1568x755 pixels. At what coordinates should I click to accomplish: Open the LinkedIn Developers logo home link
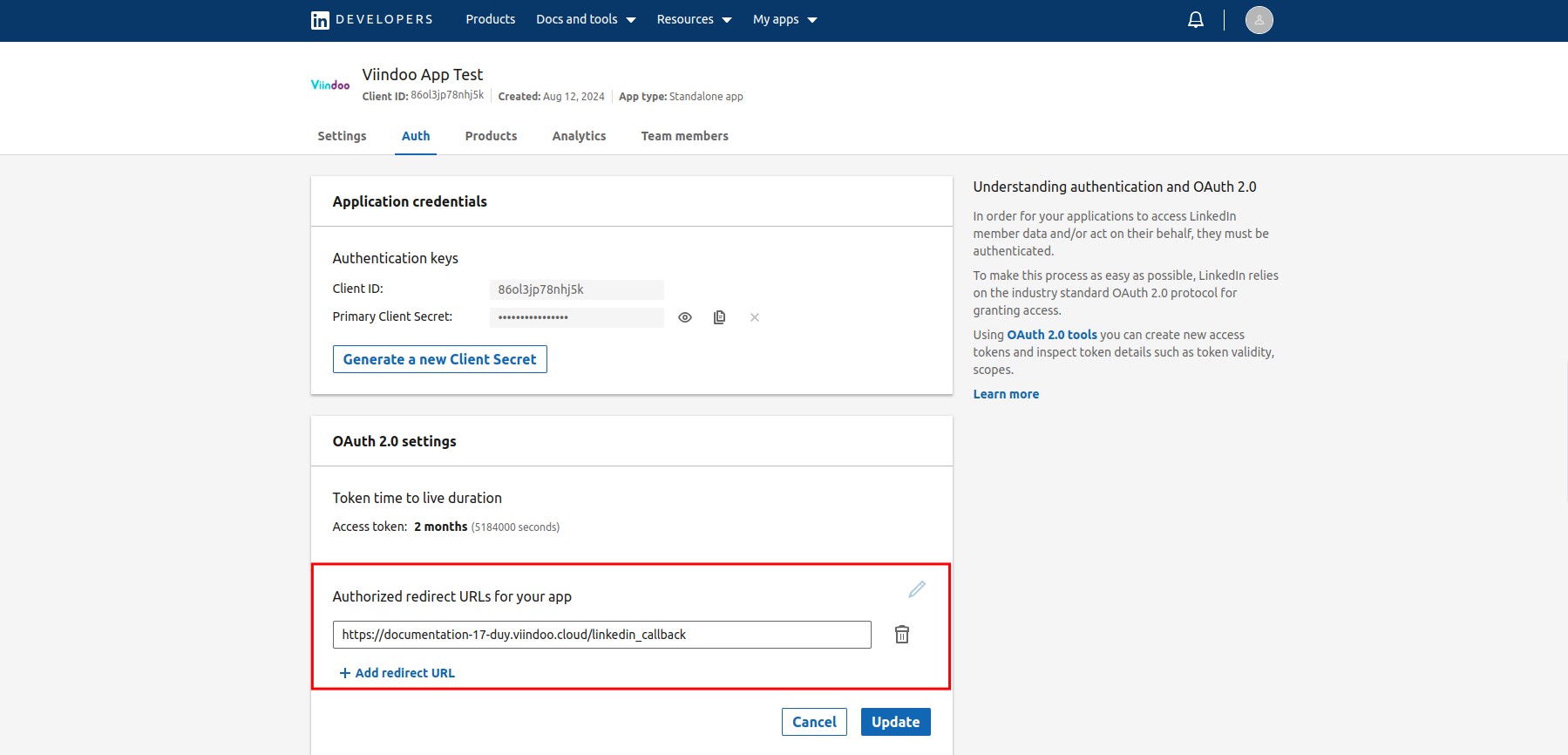tap(372, 20)
